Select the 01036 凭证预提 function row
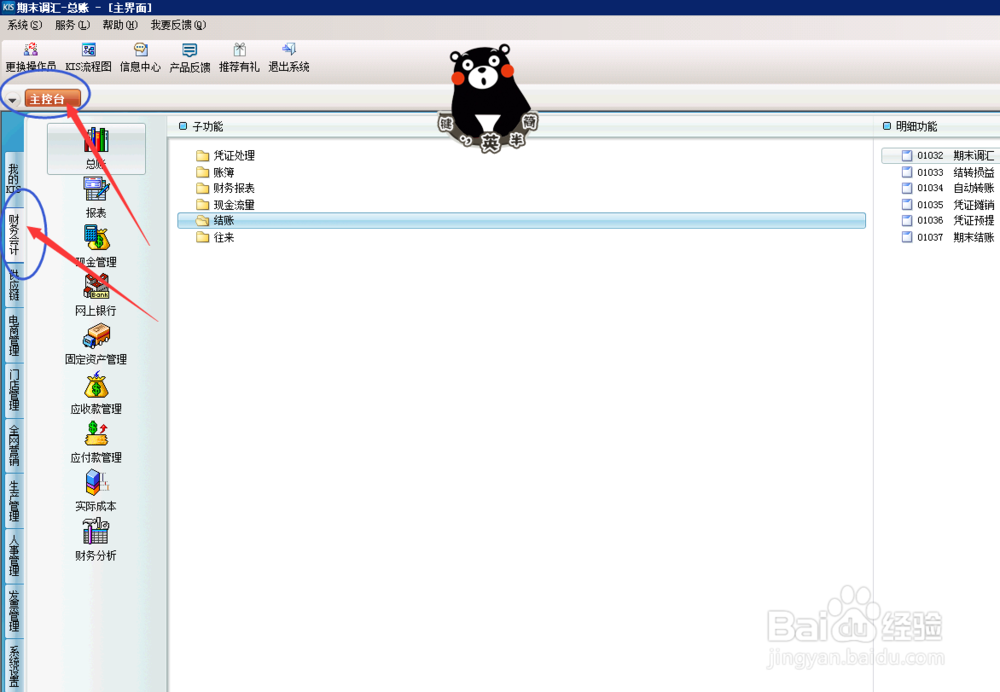Viewport: 1000px width, 692px height. click(x=948, y=221)
